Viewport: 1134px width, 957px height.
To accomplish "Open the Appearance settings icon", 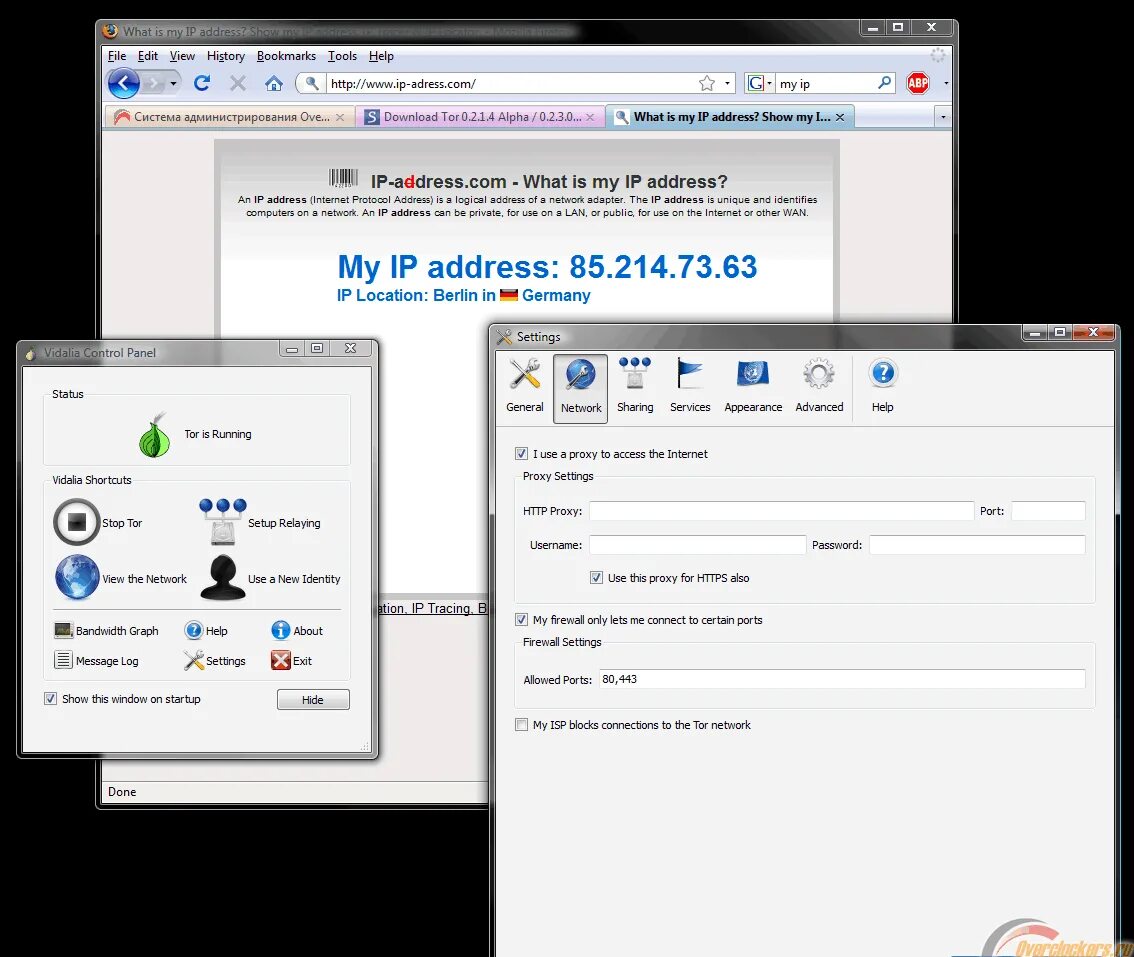I will tap(753, 386).
